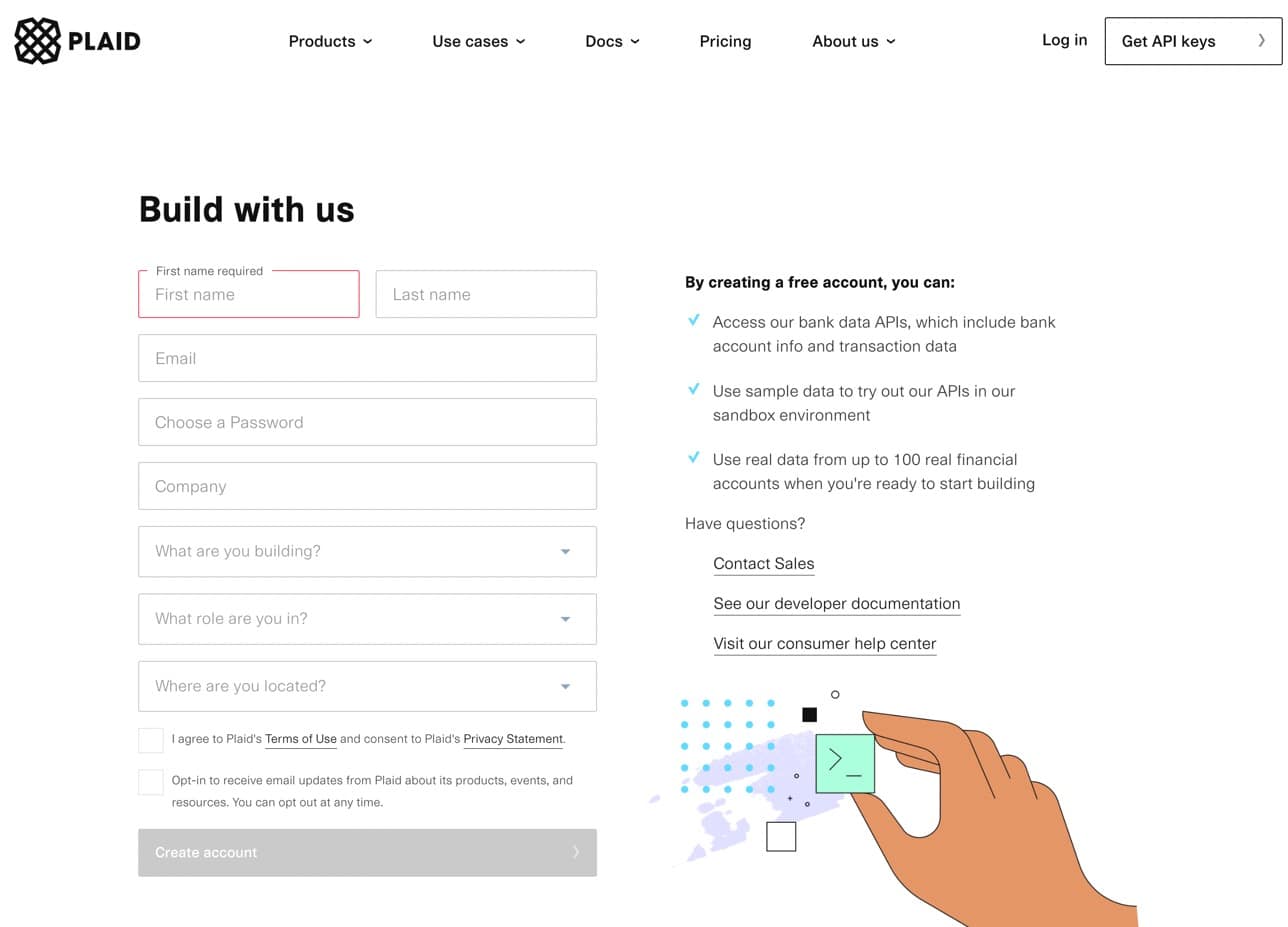Click the arrow on the Get API keys button
The height and width of the screenshot is (927, 1288).
point(1262,41)
